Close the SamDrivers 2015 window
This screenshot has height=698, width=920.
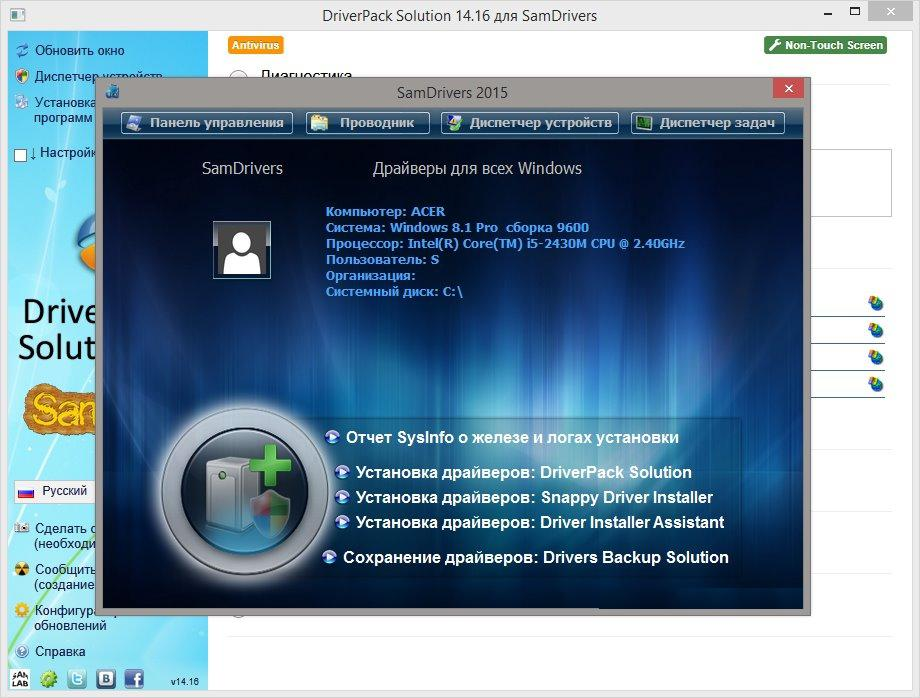click(x=788, y=89)
